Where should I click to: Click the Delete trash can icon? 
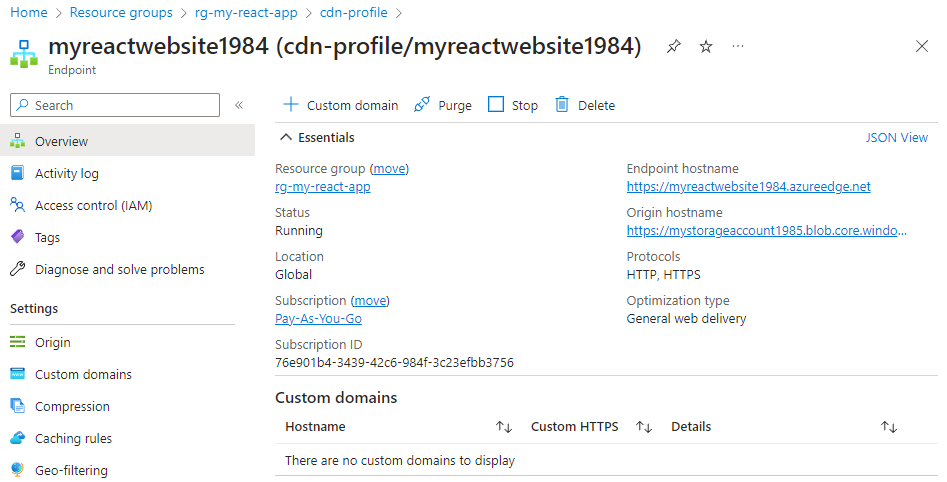(562, 104)
